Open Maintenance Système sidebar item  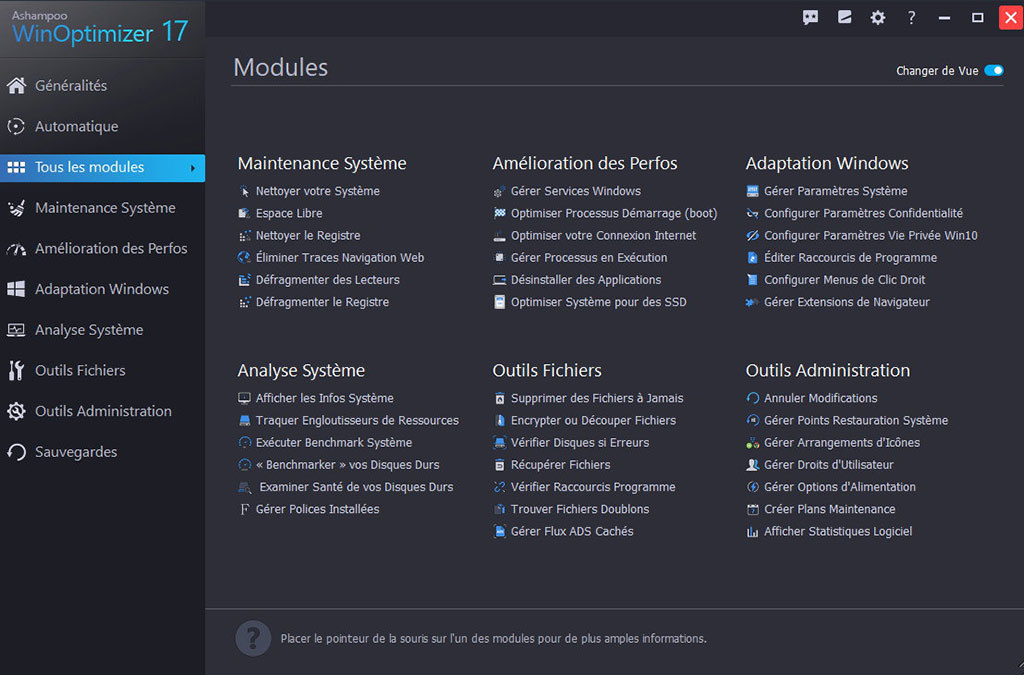[105, 208]
